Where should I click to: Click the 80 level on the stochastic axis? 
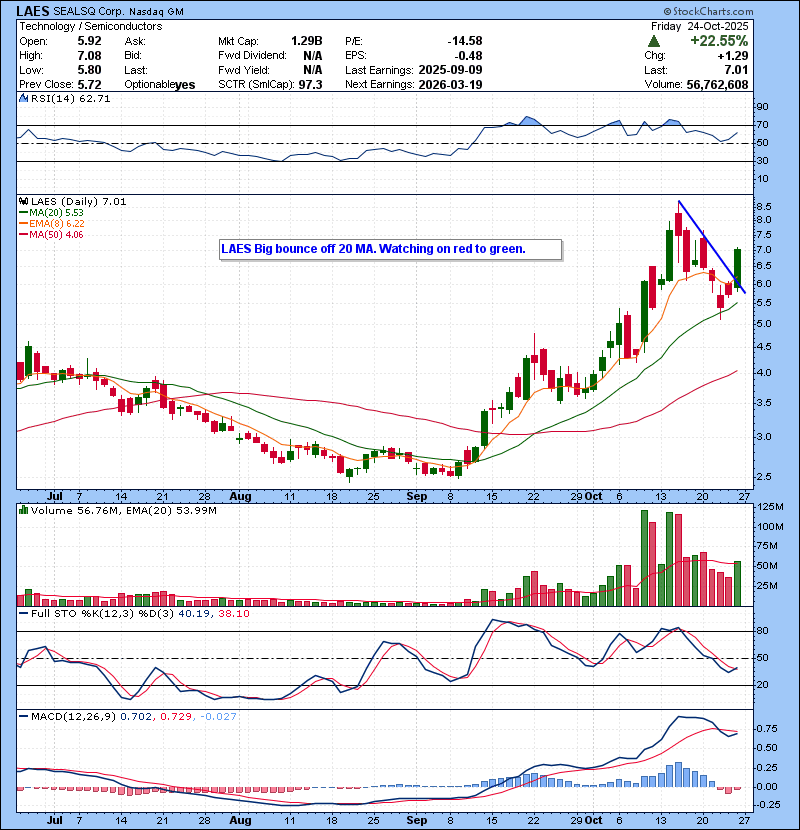pyautogui.click(x=763, y=631)
